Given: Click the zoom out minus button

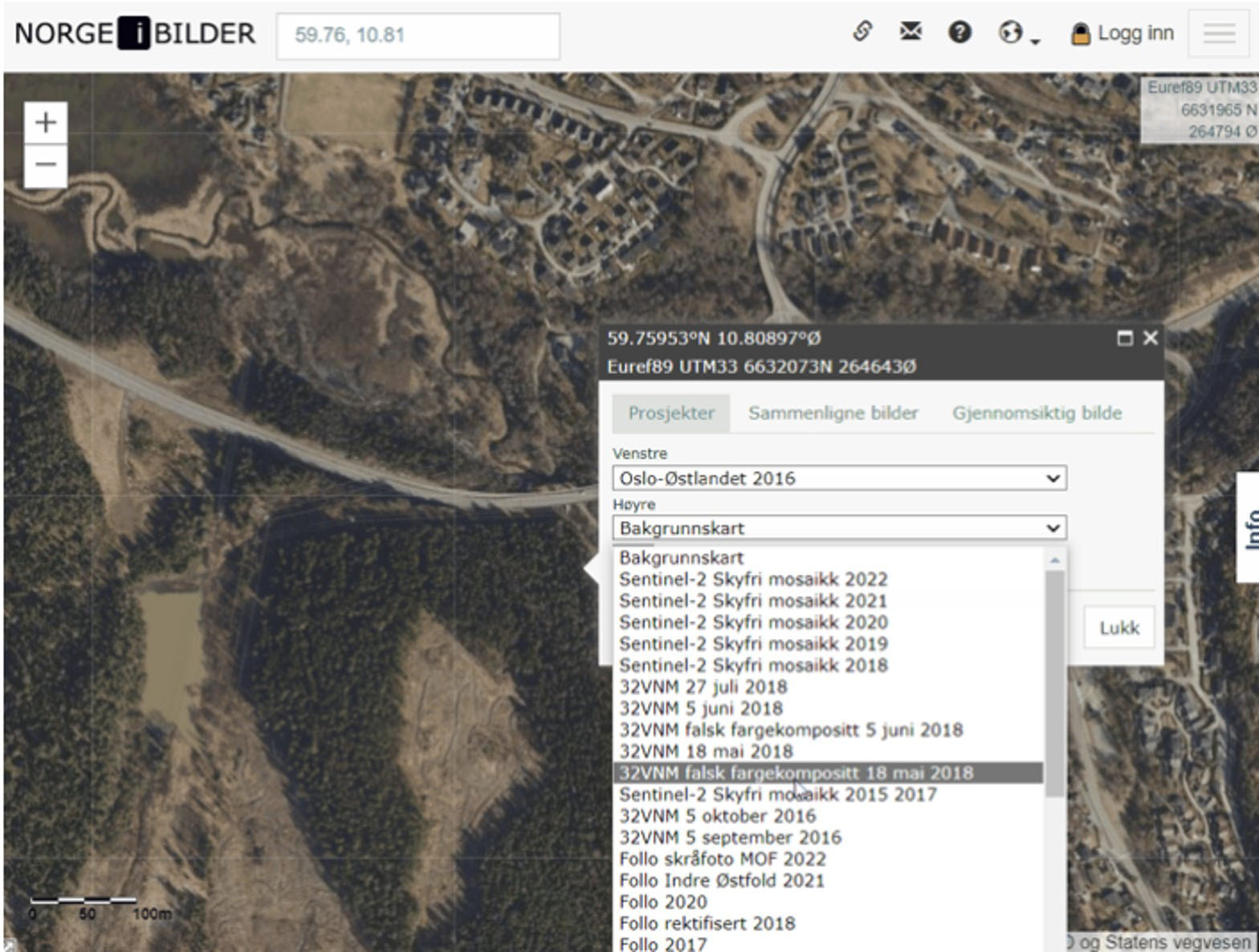Looking at the screenshot, I should pyautogui.click(x=45, y=165).
